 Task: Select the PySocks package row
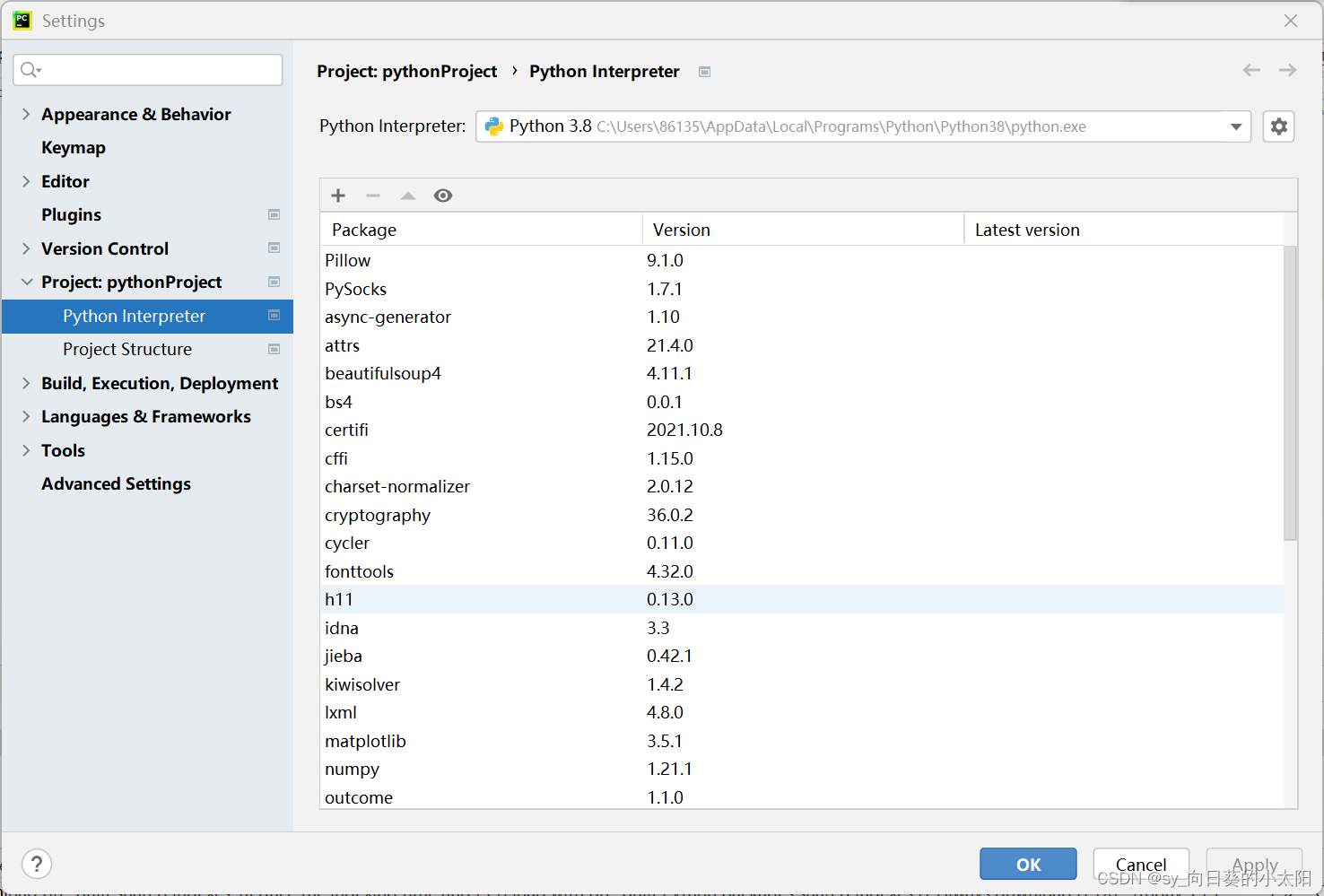(x=802, y=289)
